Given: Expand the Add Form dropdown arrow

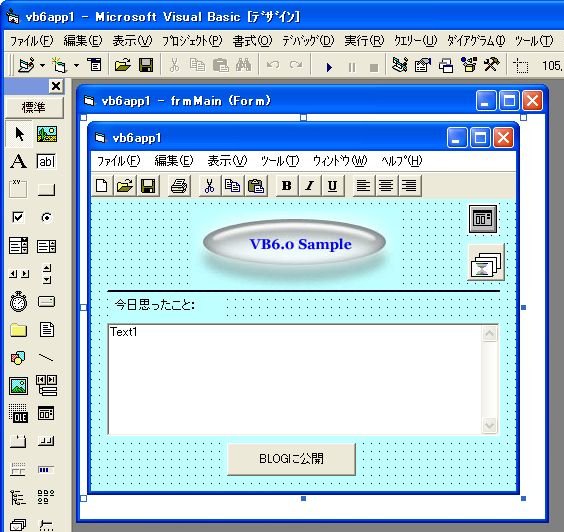Looking at the screenshot, I should pos(76,65).
